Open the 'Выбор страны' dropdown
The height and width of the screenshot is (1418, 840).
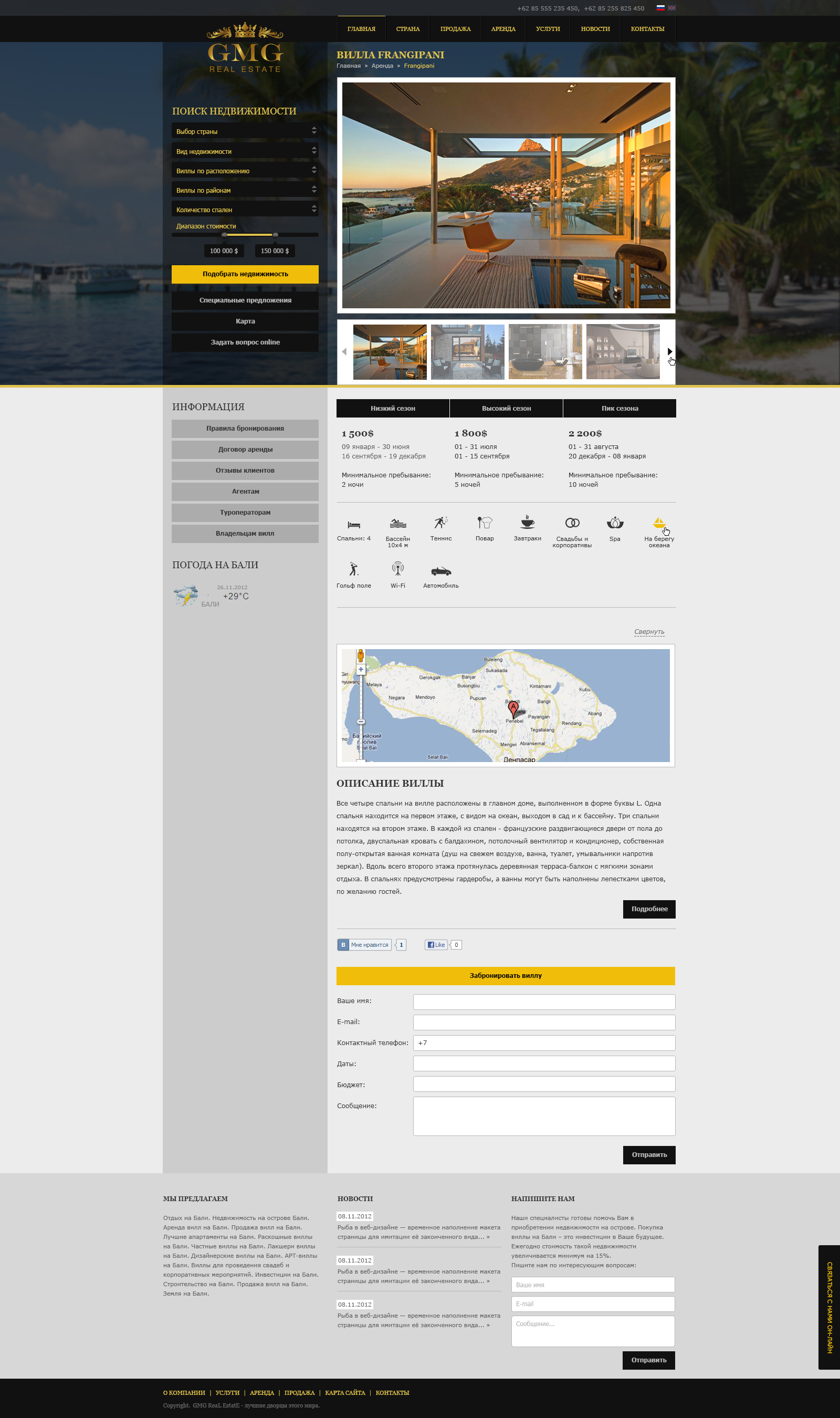(245, 131)
